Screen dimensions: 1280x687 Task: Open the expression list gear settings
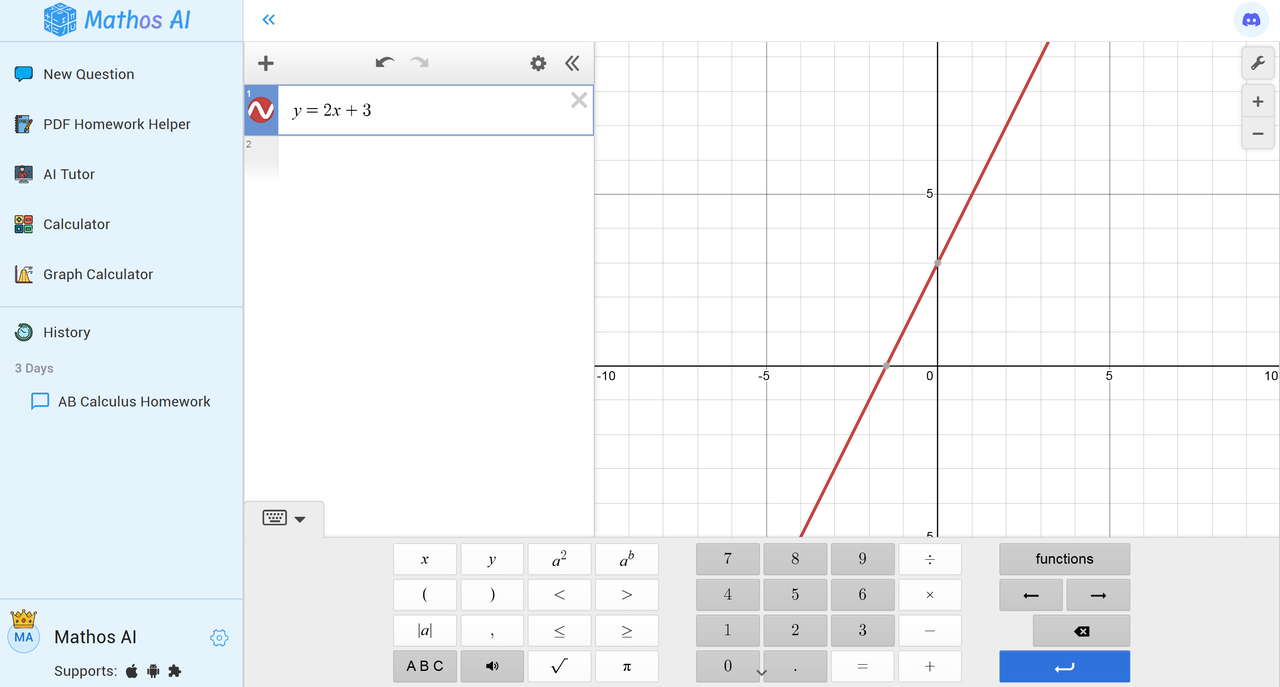tap(538, 63)
